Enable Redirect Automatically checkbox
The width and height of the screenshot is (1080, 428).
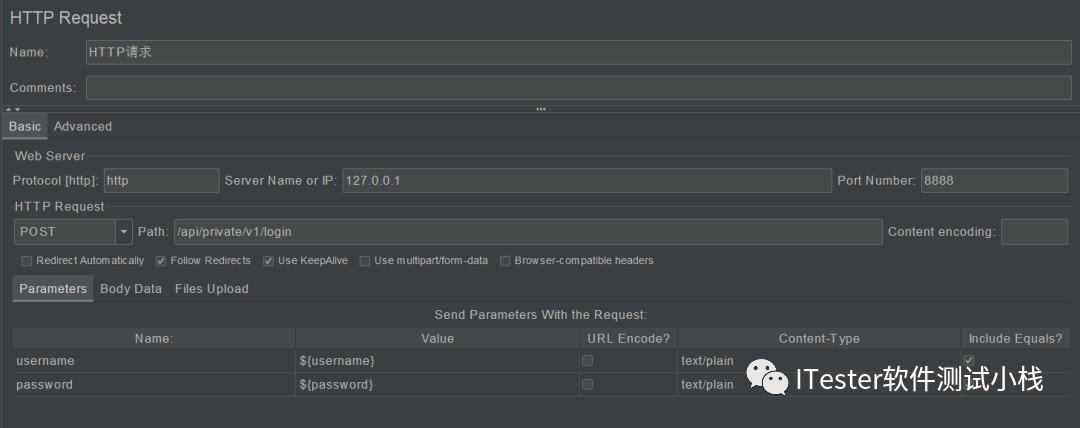pos(26,261)
